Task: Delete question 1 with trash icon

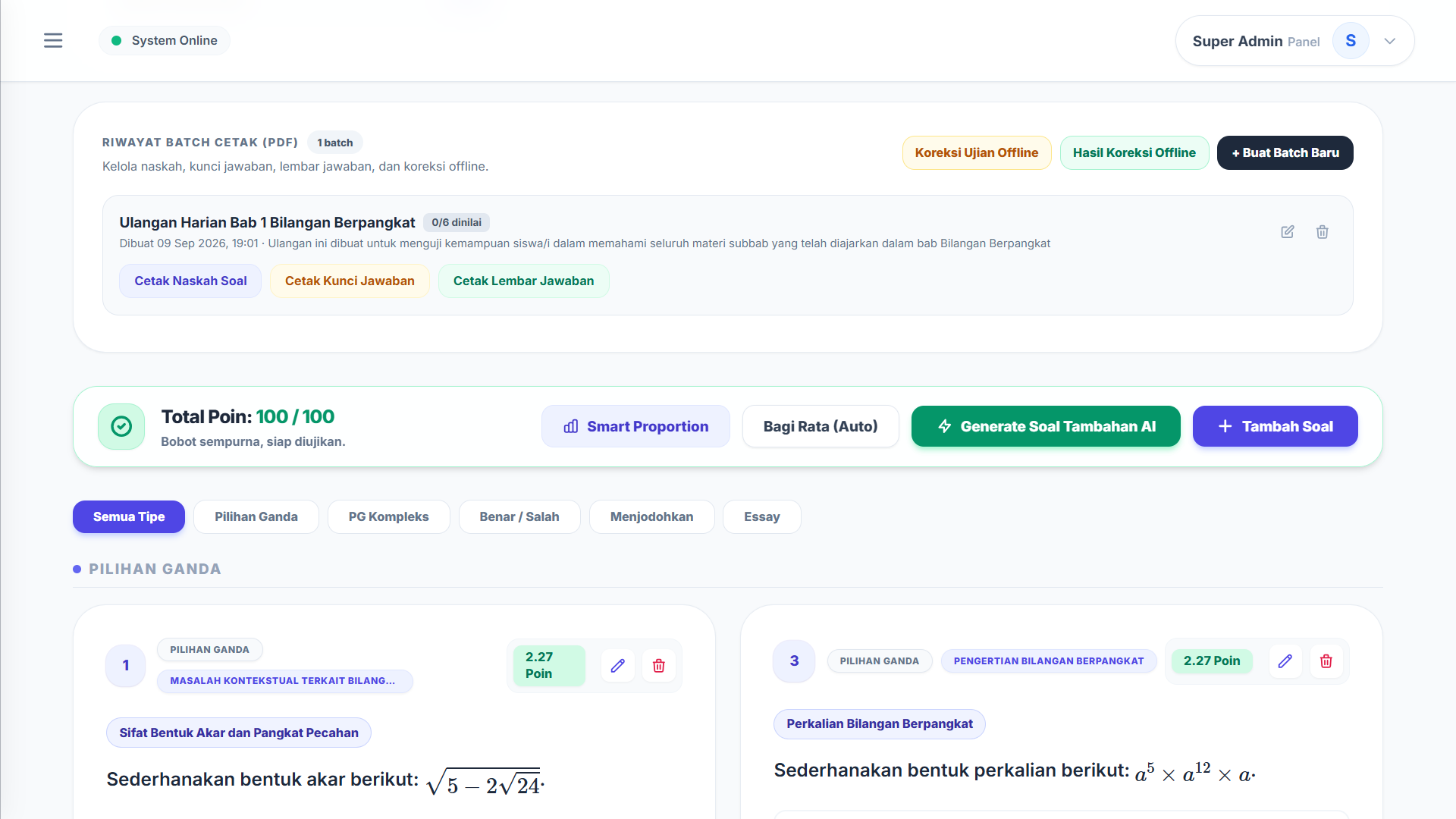Action: [659, 666]
